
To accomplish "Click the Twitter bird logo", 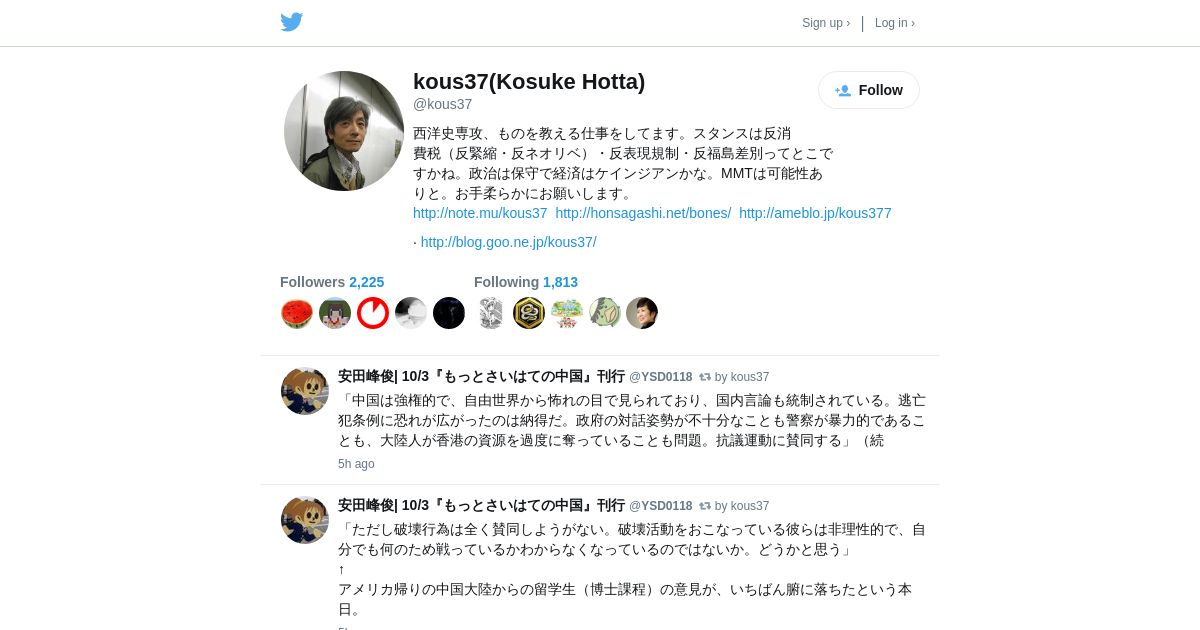I will pos(291,22).
